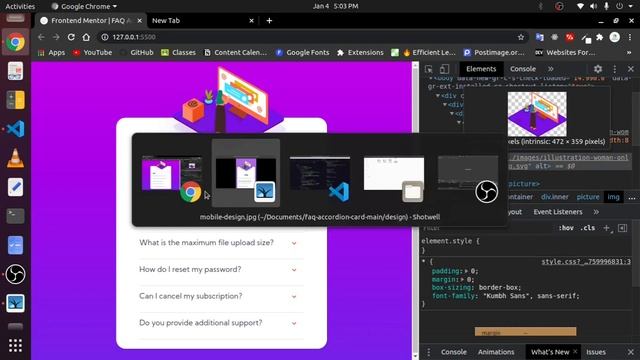Click the address bar URL
Image resolution: width=640 pixels, height=360 pixels.
[x=134, y=37]
